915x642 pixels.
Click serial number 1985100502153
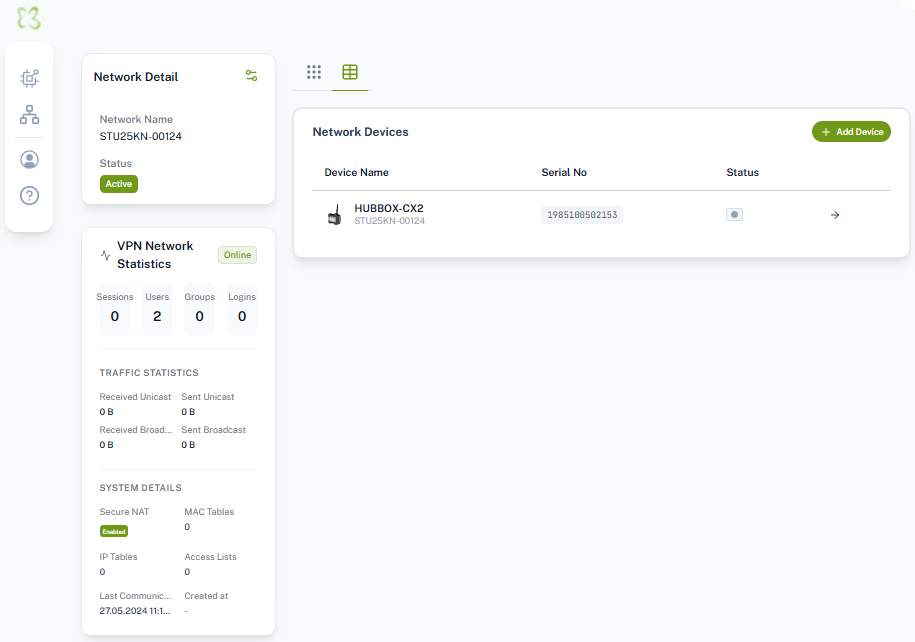pos(582,215)
